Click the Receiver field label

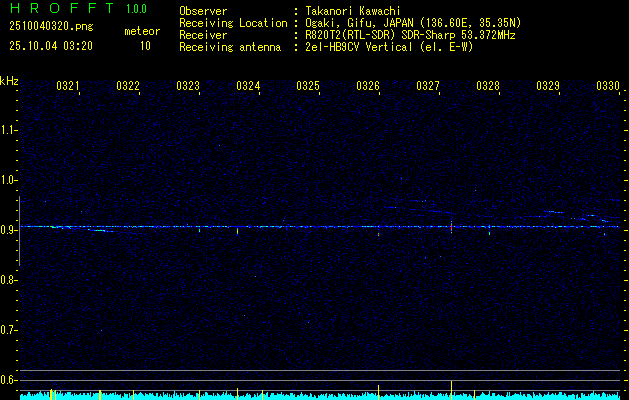coord(203,35)
